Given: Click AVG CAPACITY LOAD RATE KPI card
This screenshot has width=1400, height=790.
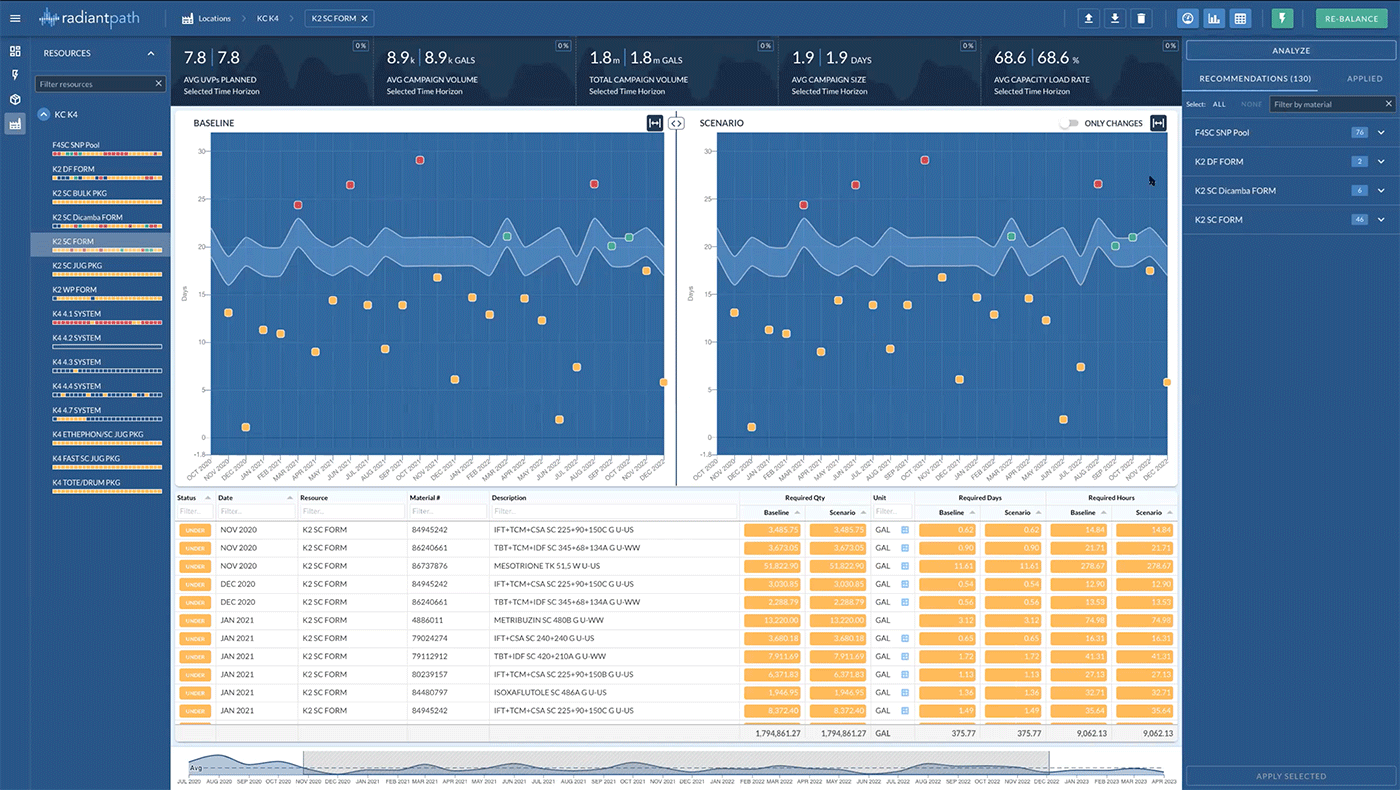Looking at the screenshot, I should point(1080,71).
